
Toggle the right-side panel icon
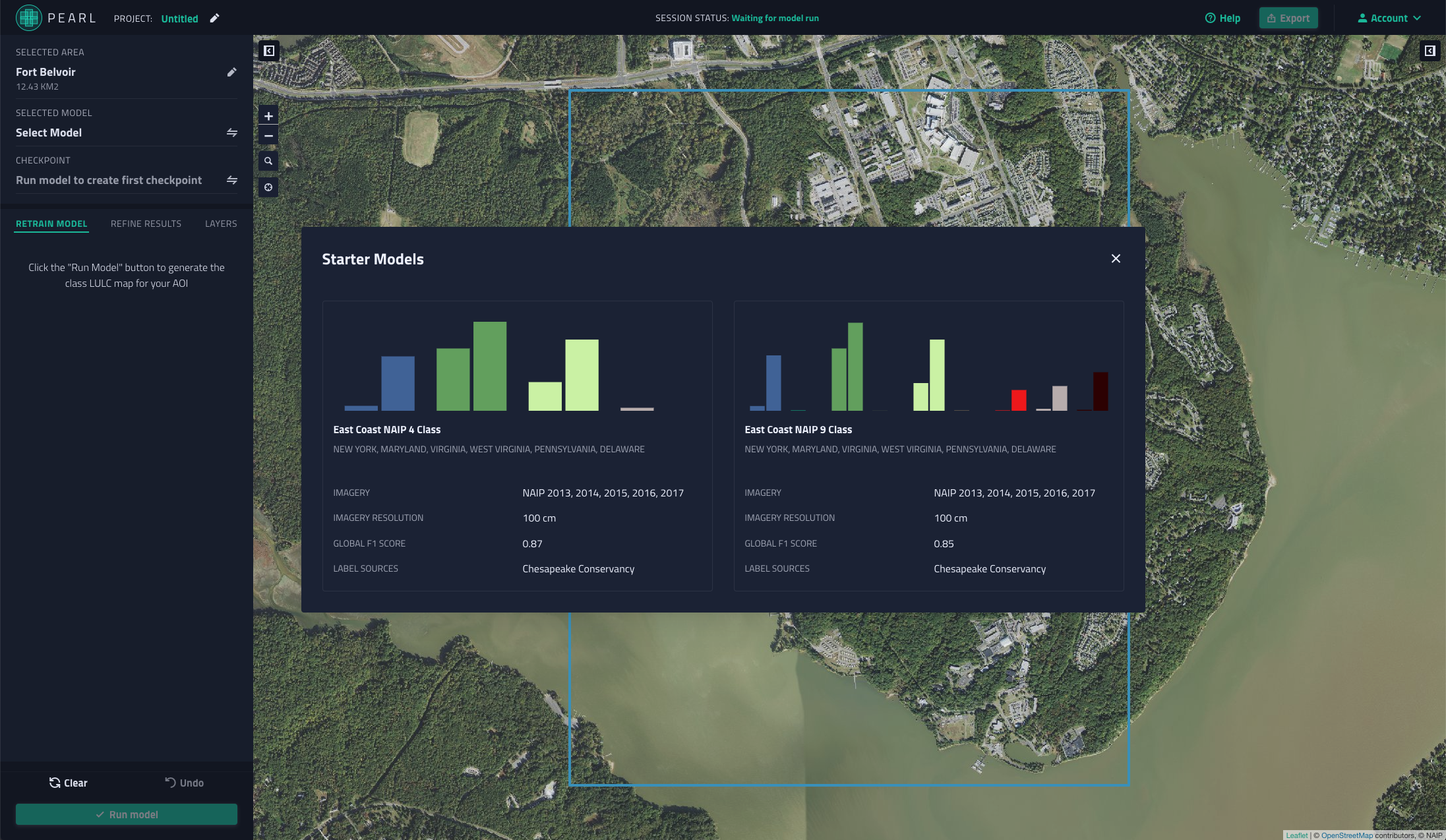1430,51
